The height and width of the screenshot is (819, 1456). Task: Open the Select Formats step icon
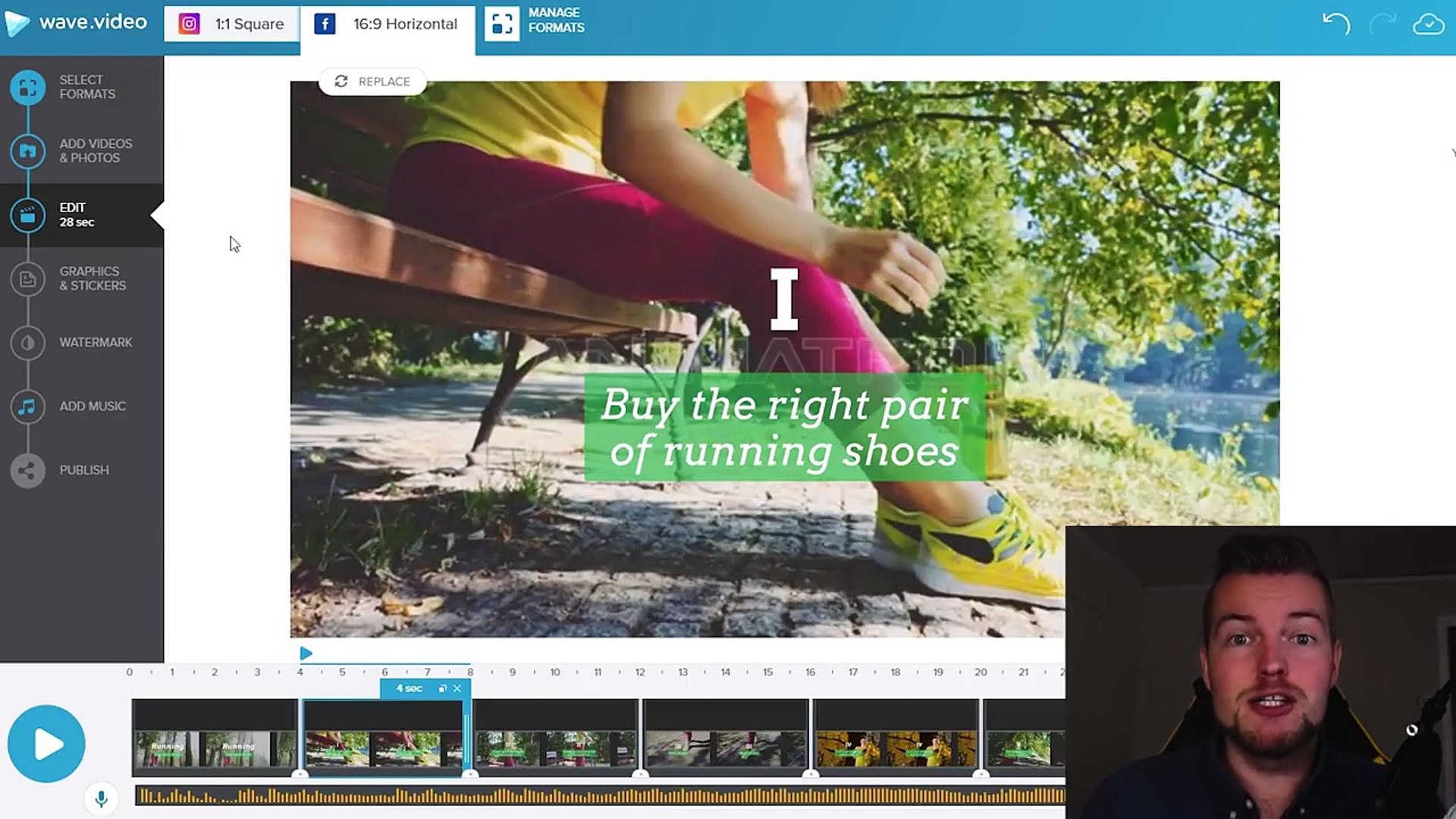28,87
